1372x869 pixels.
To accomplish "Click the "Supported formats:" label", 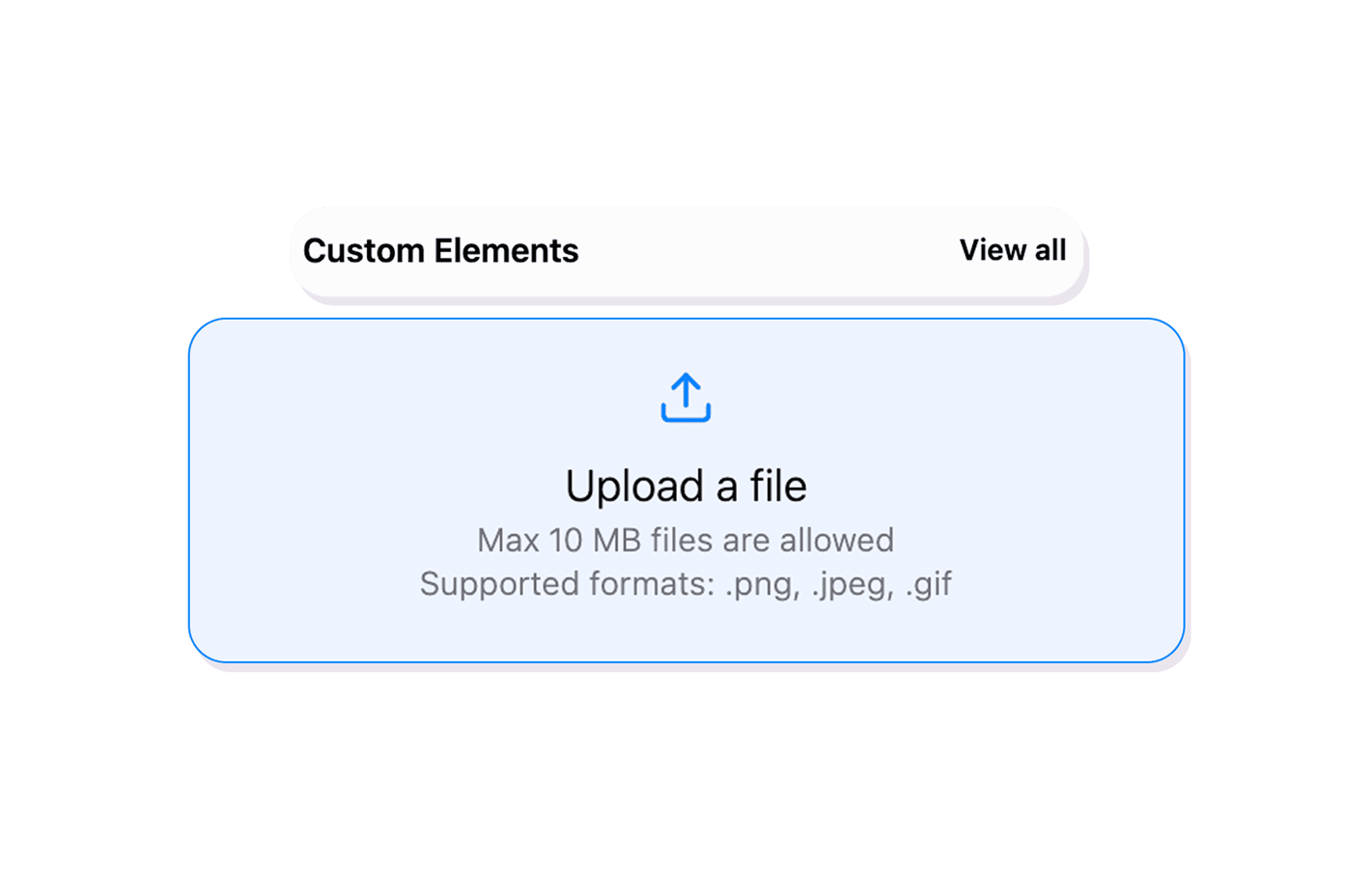I will coord(567,584).
